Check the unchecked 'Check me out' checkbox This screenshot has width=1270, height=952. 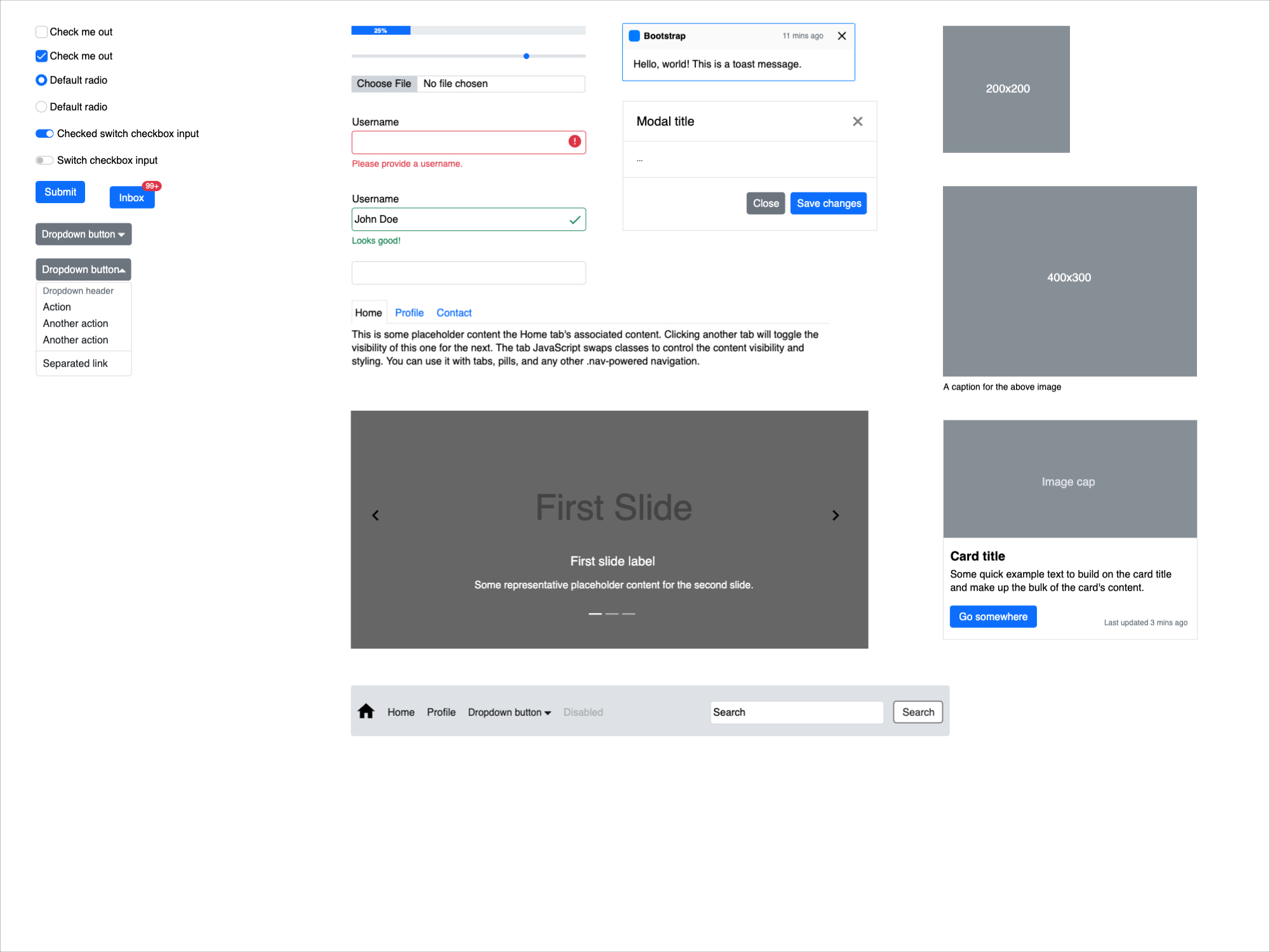tap(42, 32)
